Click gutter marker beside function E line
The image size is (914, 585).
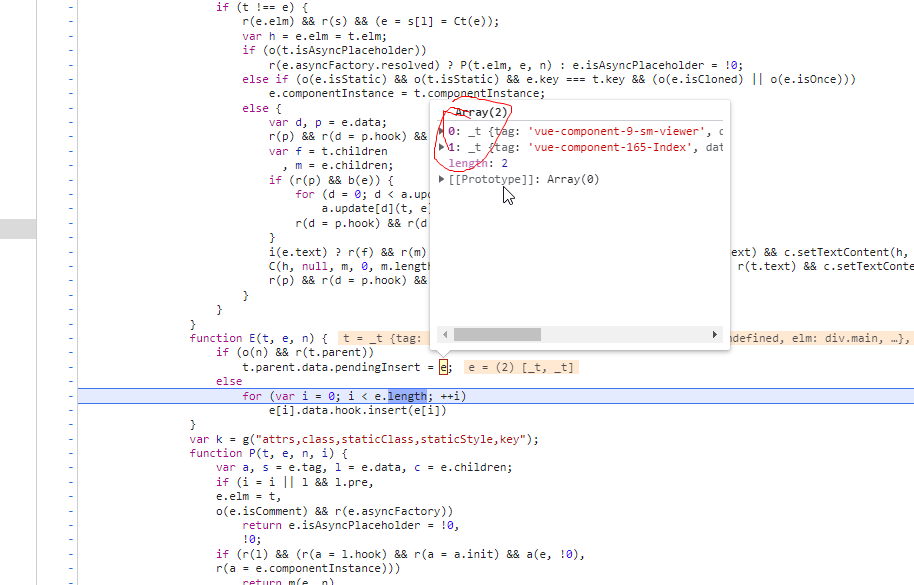pos(71,339)
